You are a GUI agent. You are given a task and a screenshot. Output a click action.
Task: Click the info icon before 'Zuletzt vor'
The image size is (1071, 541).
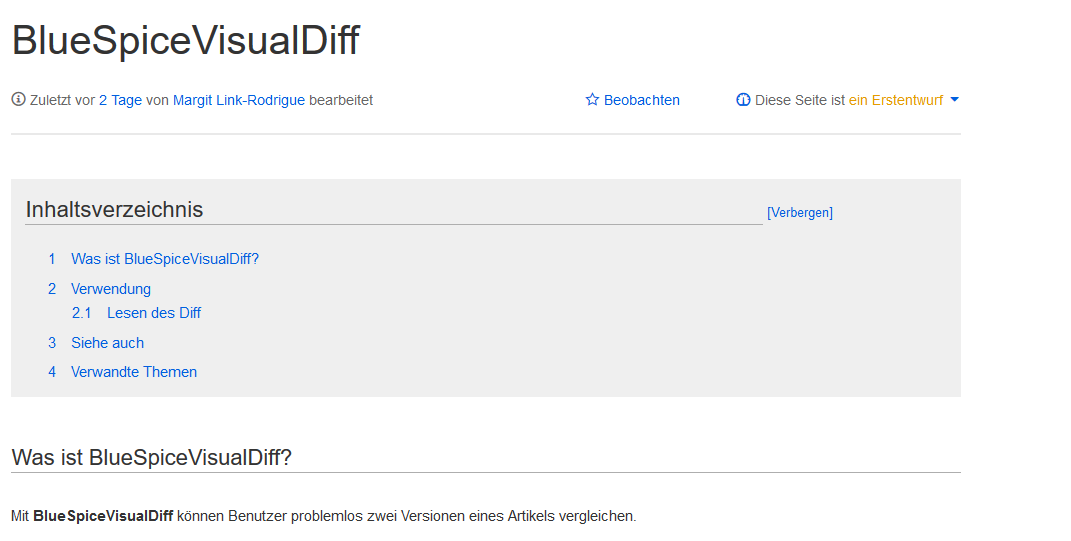click(18, 100)
